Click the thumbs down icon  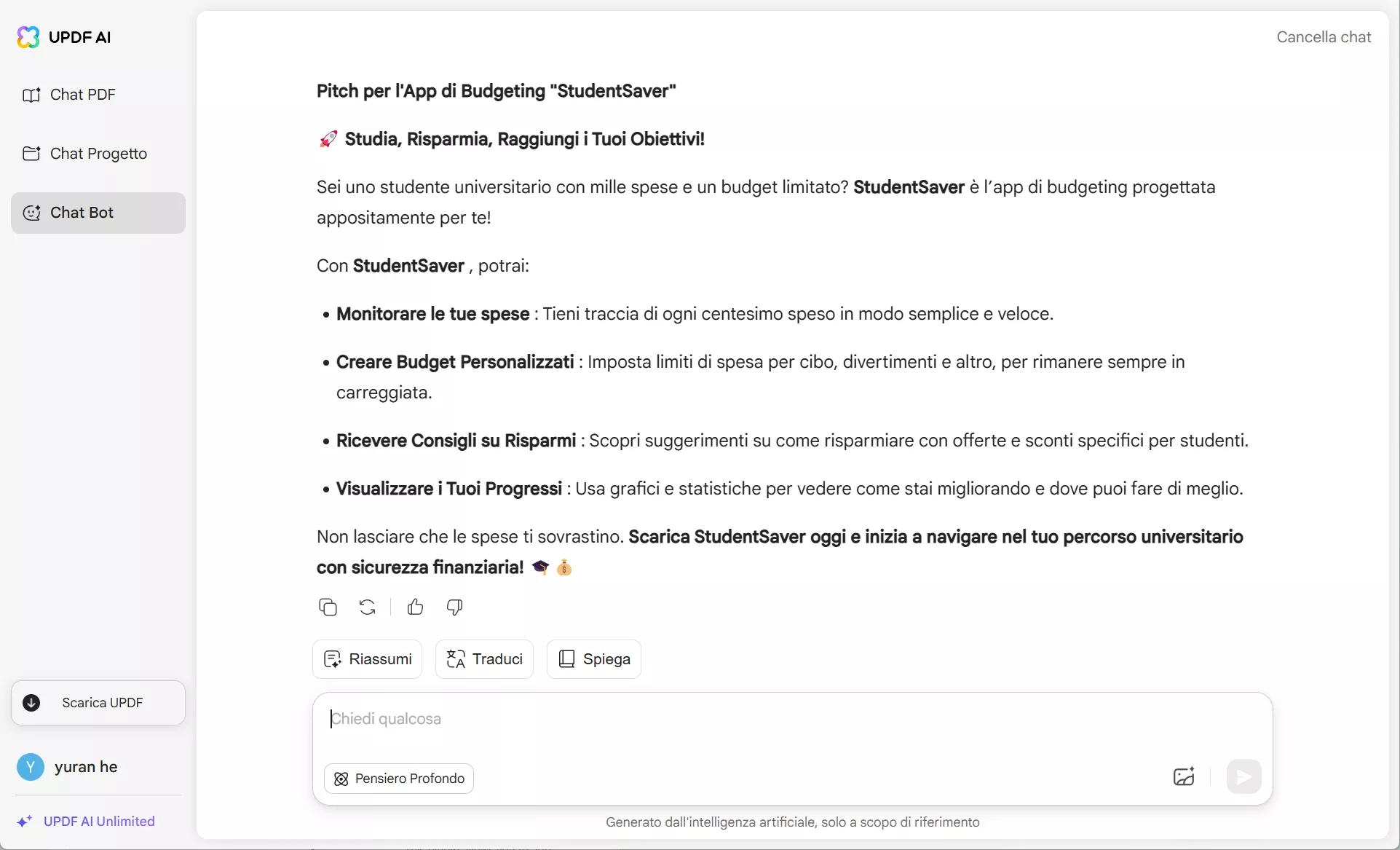pyautogui.click(x=454, y=607)
